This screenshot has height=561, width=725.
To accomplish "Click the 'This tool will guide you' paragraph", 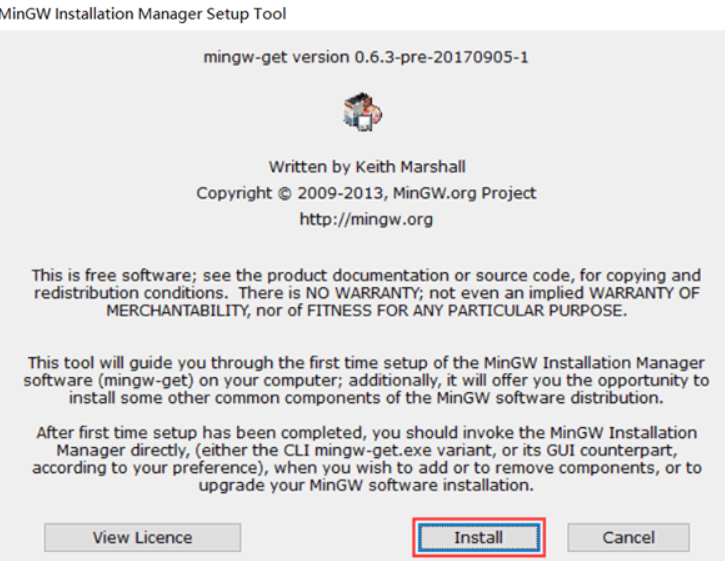I will (366, 380).
